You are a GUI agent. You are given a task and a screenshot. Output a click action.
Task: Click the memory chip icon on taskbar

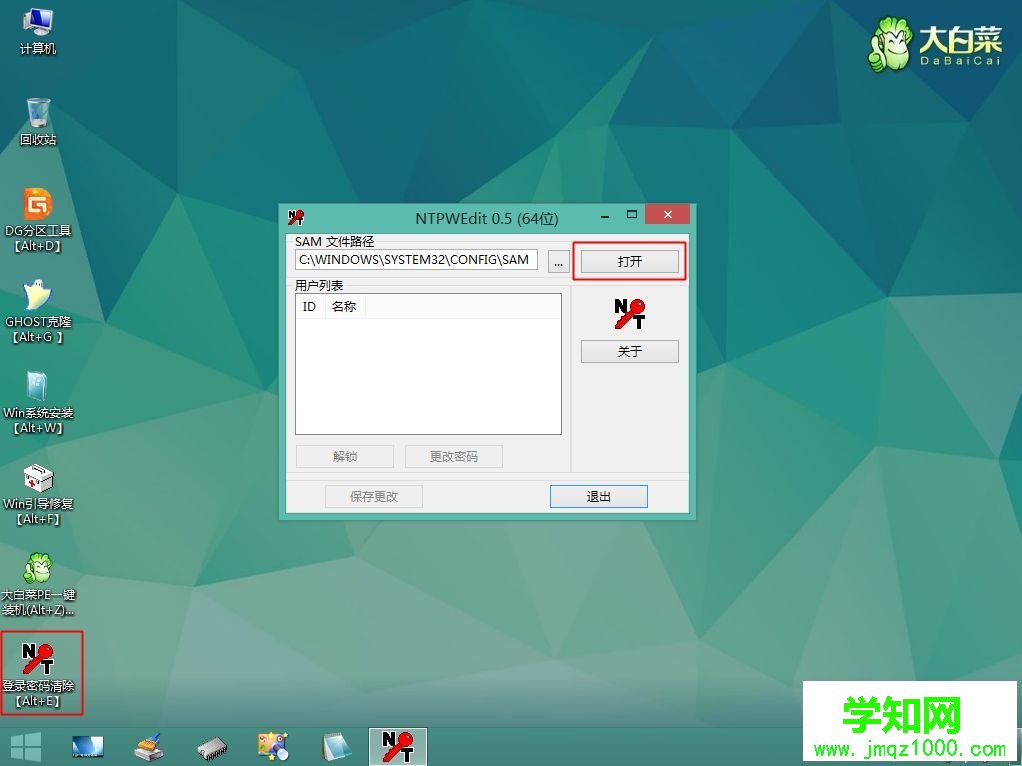click(211, 746)
